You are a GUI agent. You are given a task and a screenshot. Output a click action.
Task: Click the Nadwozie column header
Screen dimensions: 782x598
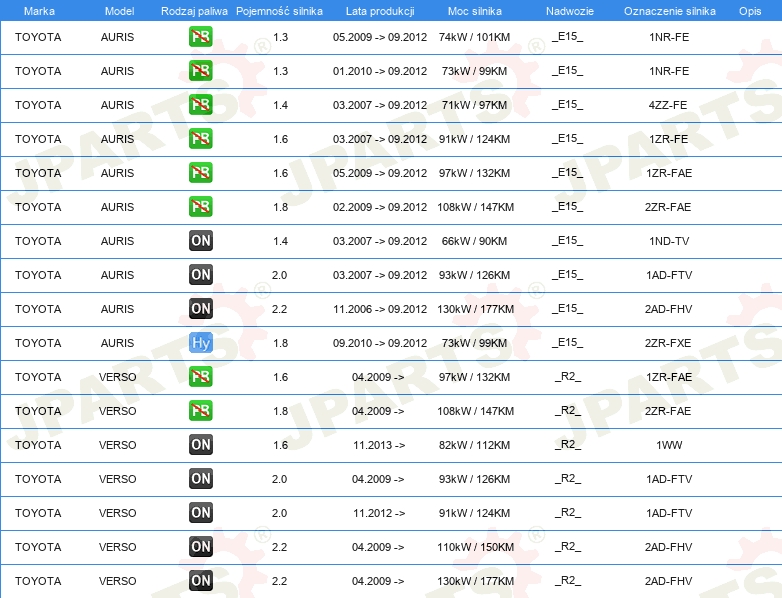[570, 11]
